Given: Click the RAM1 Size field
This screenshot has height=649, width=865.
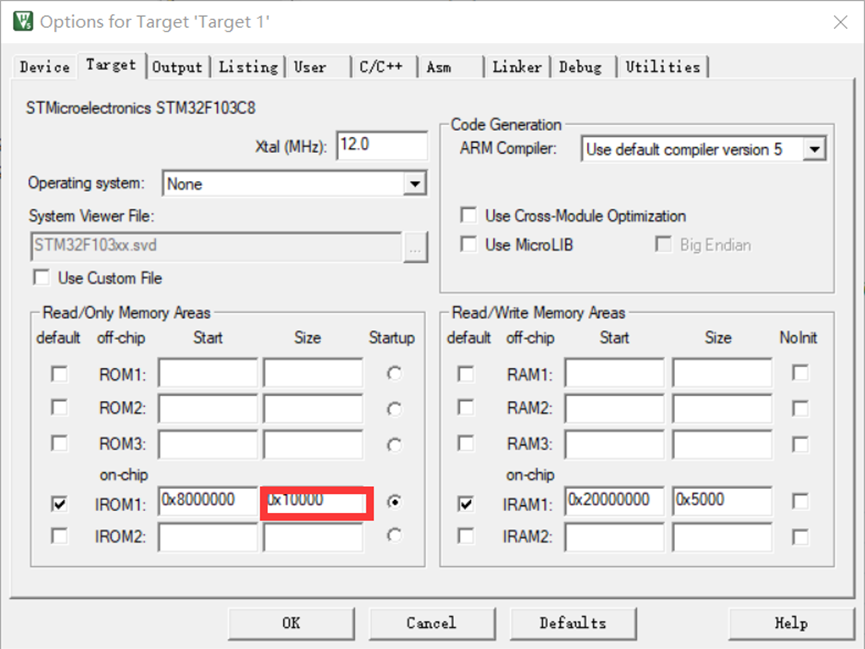Looking at the screenshot, I should click(x=722, y=373).
